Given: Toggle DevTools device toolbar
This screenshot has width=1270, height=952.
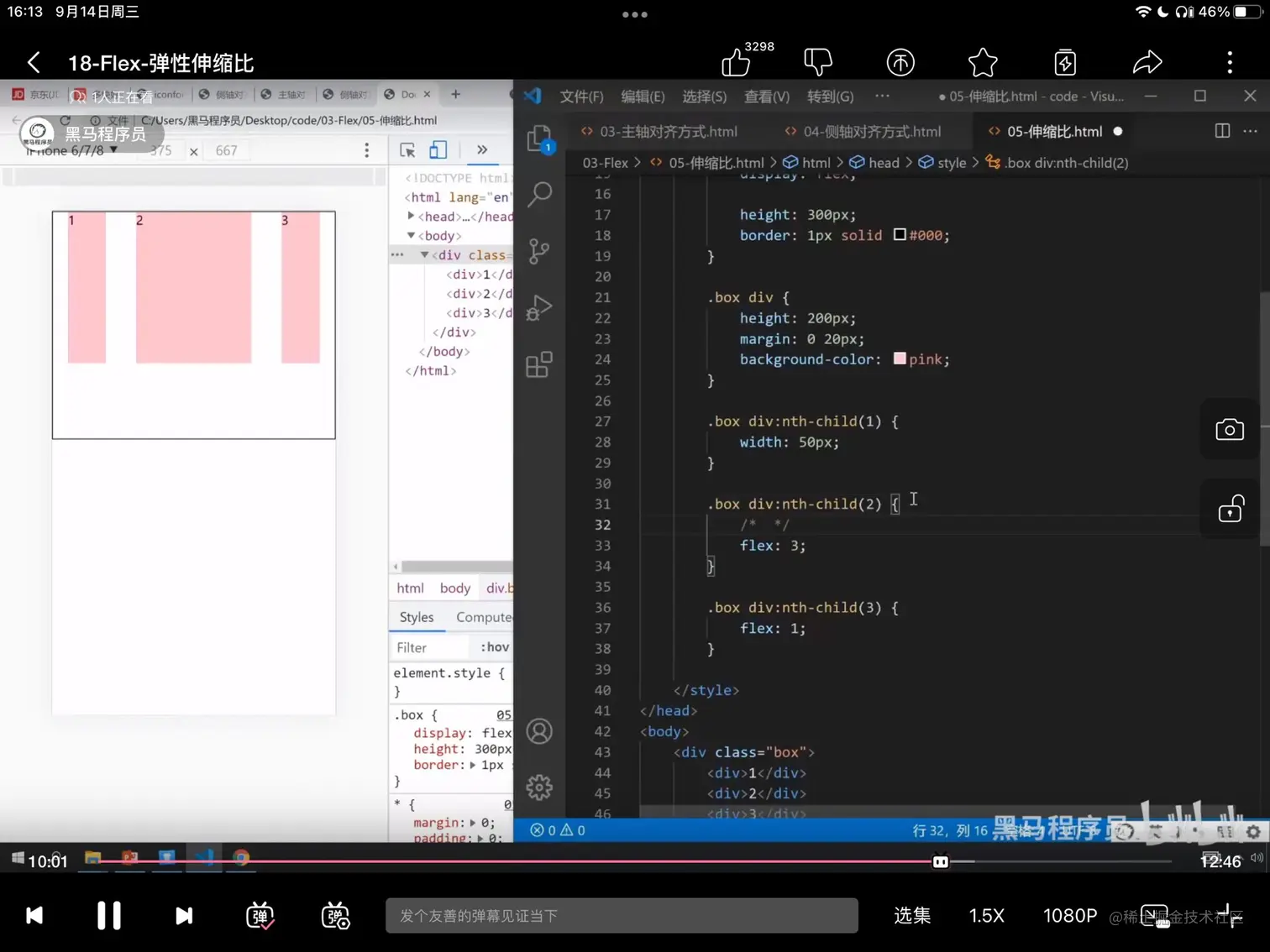Looking at the screenshot, I should click(x=438, y=150).
